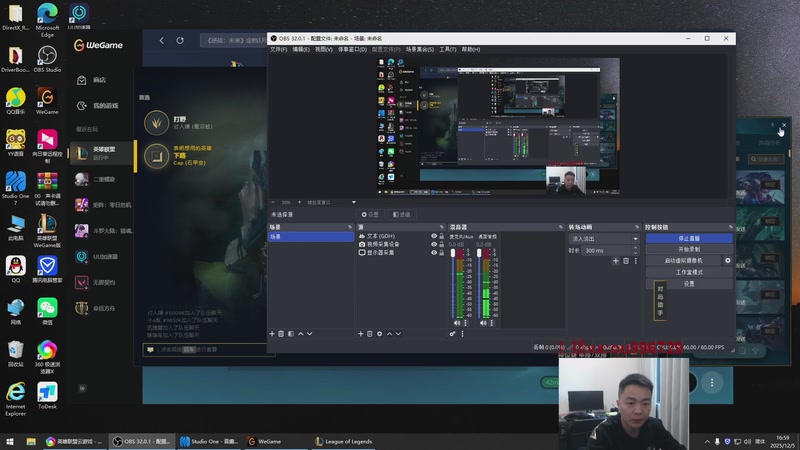
Task: Open audio mixer three-dot menu
Action: (x=463, y=334)
